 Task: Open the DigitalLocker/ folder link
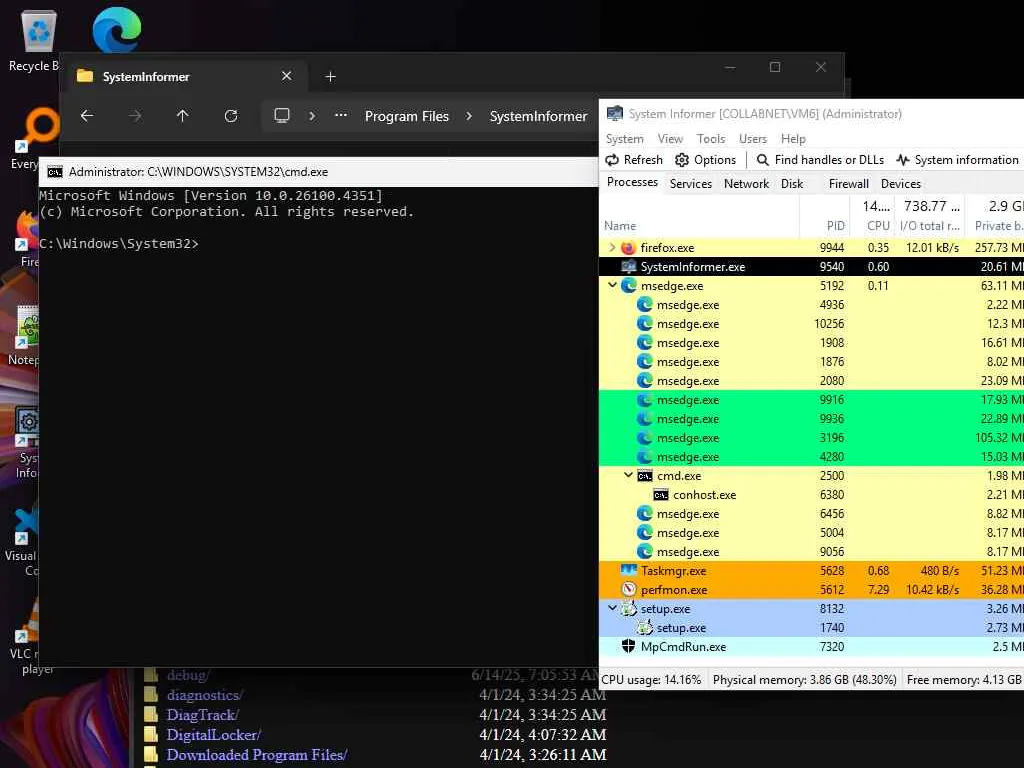point(214,735)
